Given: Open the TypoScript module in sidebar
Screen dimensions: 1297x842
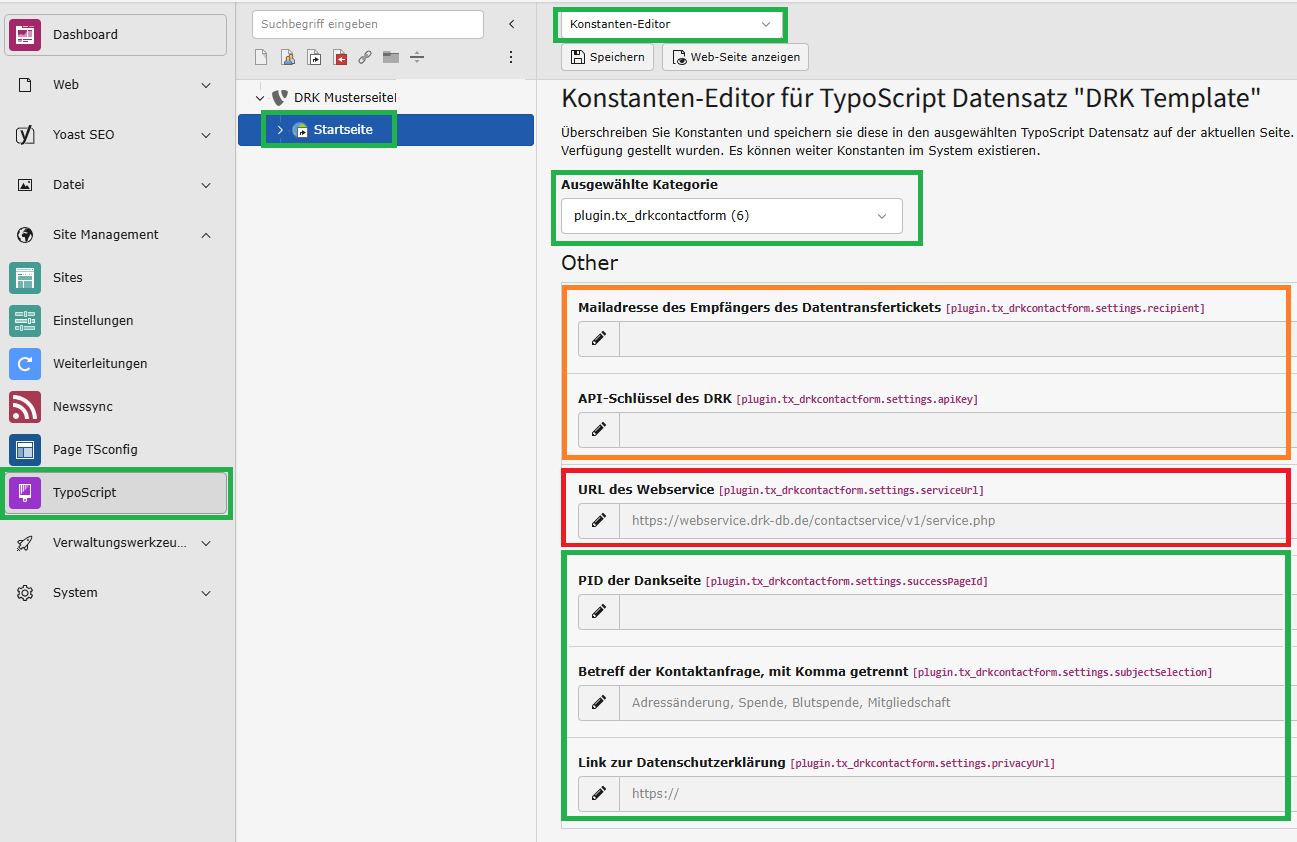Looking at the screenshot, I should click(x=116, y=492).
